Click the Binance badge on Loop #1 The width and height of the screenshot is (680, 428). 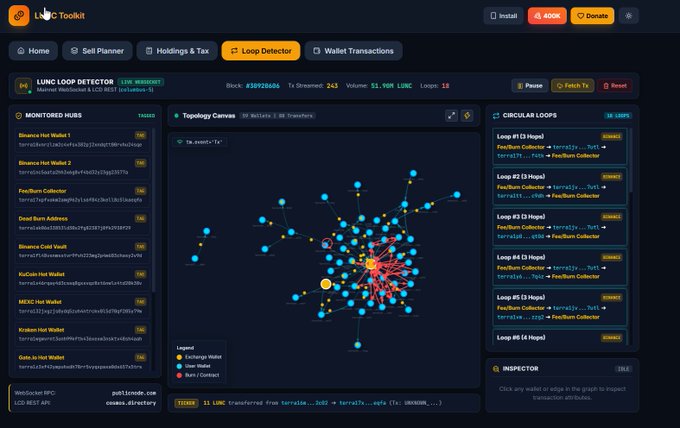click(611, 137)
